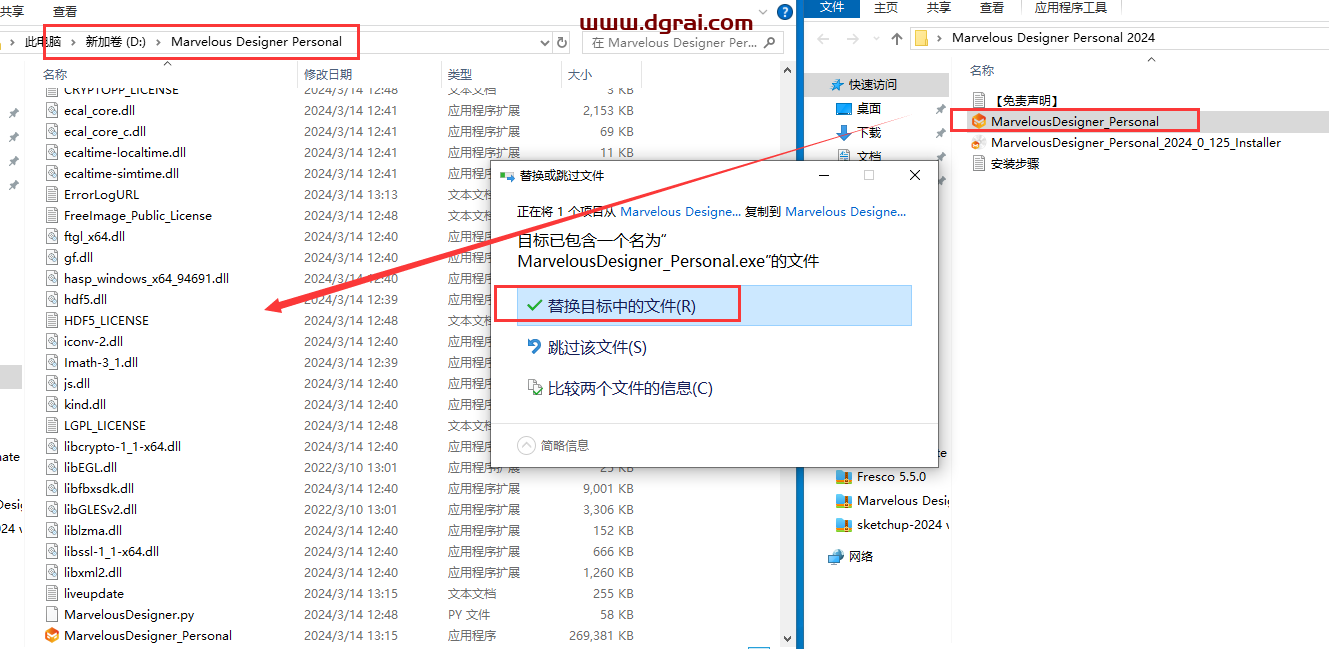
Task: Click the chevron after 新加卷 (D:) in breadcrumb
Action: (159, 42)
